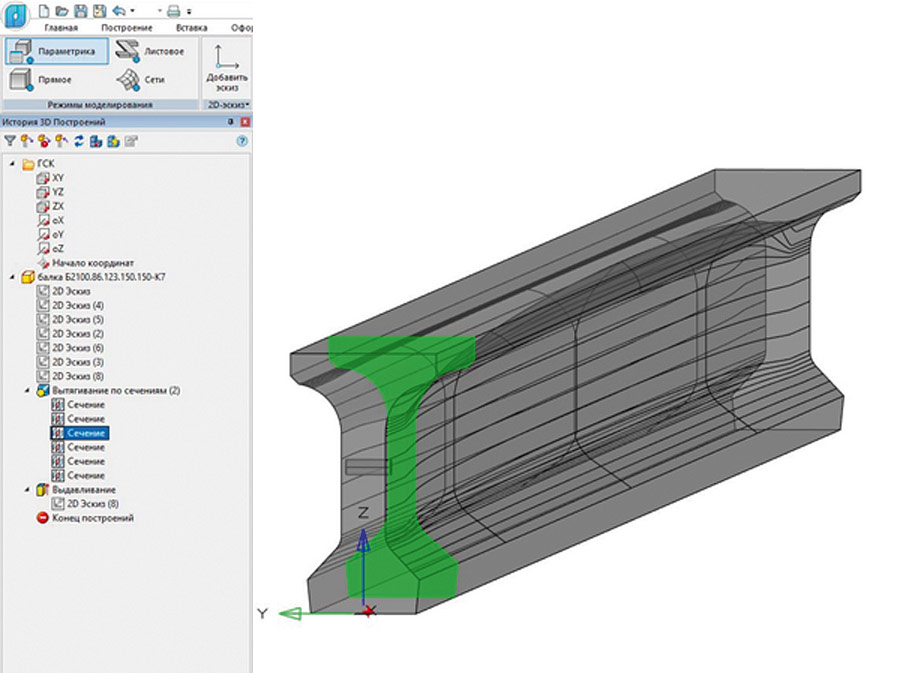Collapse the ГСК tree node
Screen dimensions: 903x673
pos(13,164)
